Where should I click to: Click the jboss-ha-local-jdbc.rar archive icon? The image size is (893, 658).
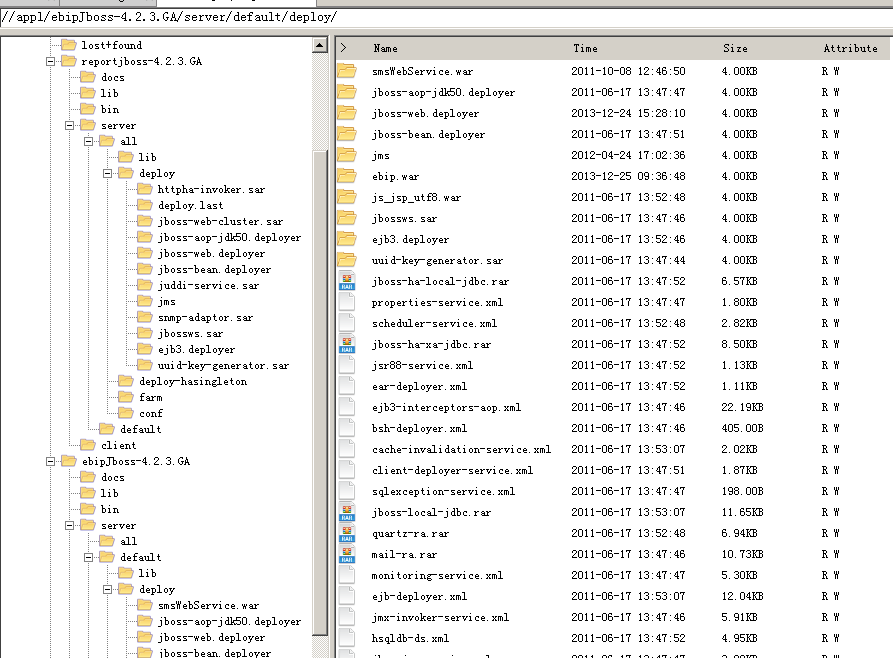coord(347,281)
